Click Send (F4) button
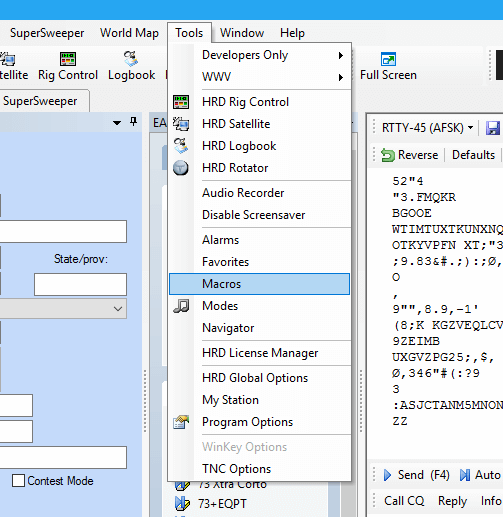503x517 pixels. [417, 475]
